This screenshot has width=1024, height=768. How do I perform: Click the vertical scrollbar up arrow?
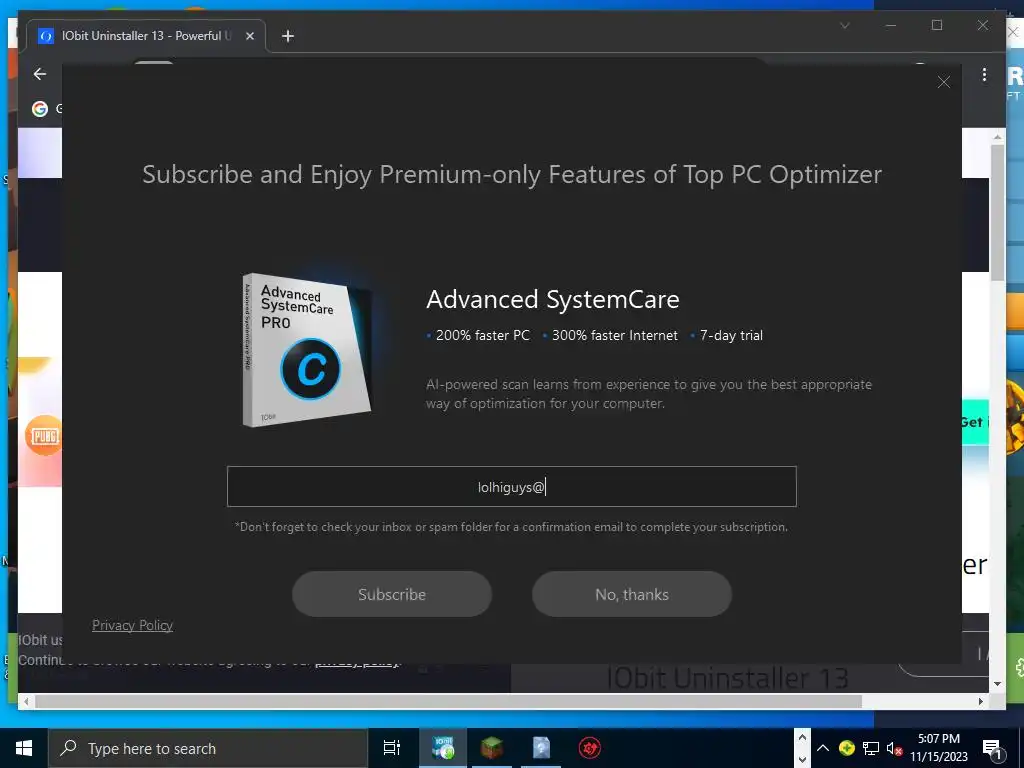[997, 137]
